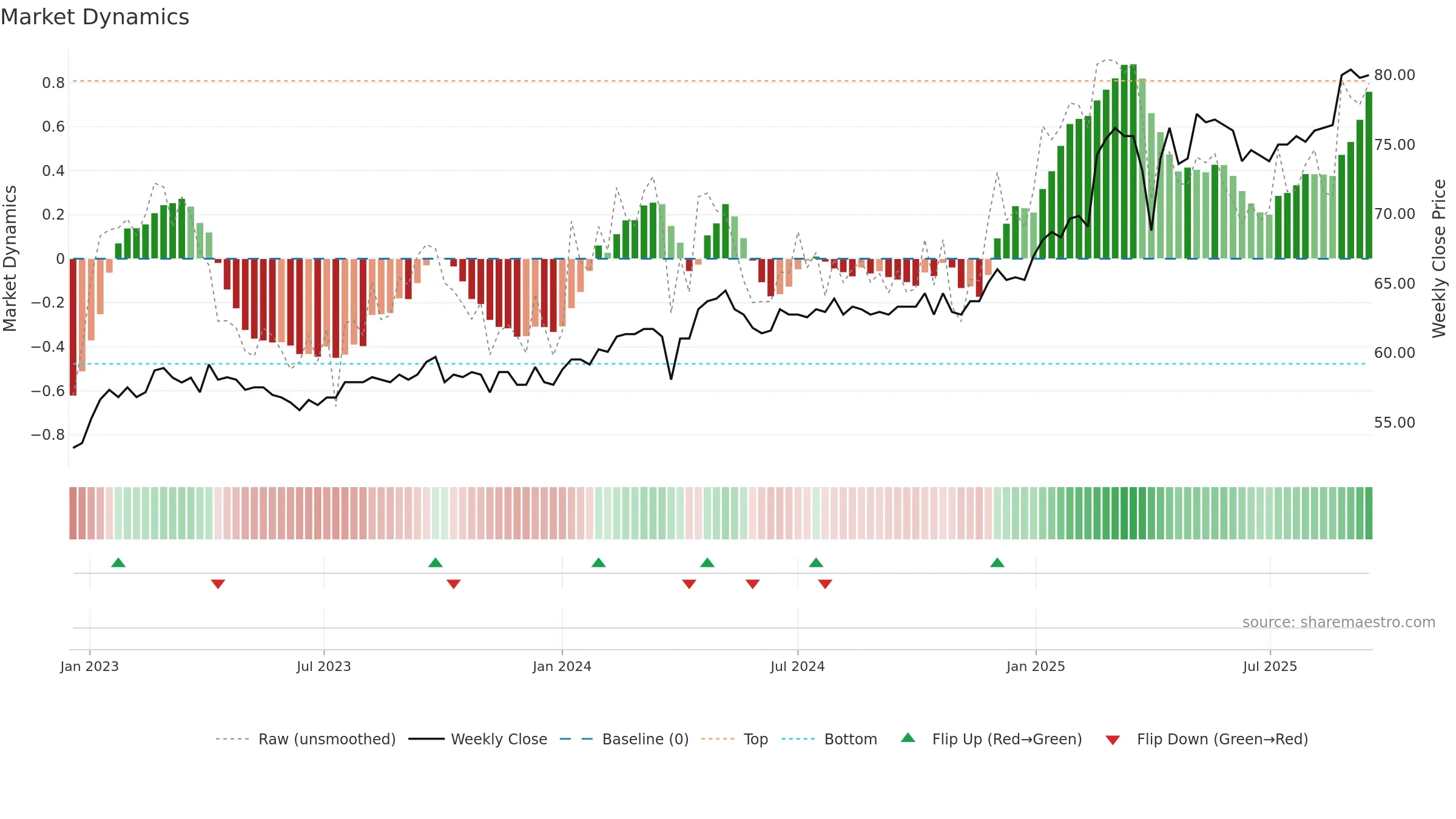Viewport: 1456px width, 819px height.
Task: Click the 'Jul 2023' x-axis label
Action: [x=324, y=666]
